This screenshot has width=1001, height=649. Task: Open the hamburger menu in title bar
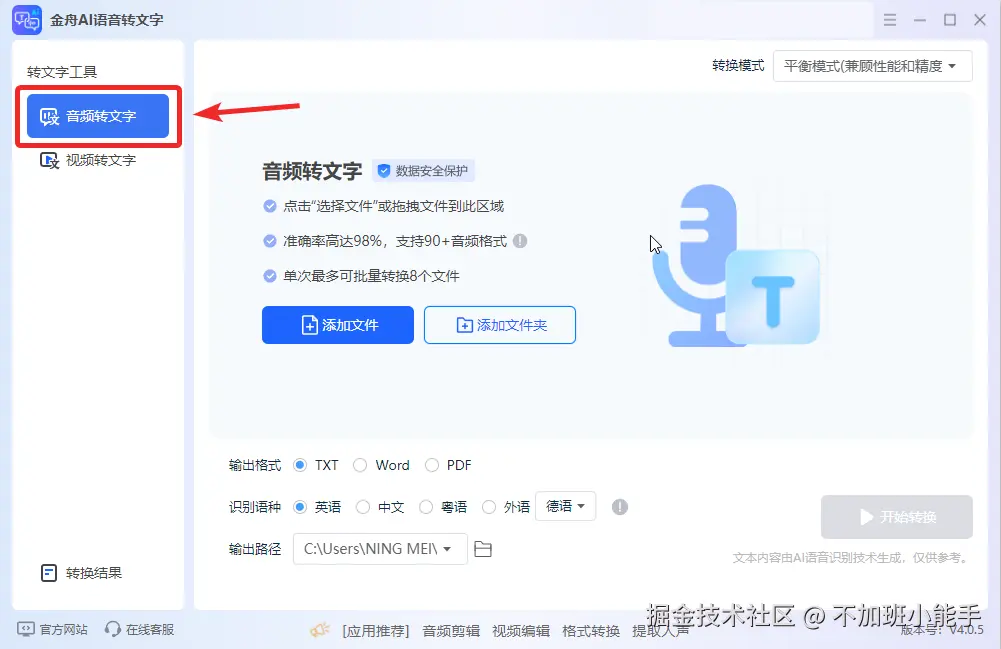click(890, 20)
